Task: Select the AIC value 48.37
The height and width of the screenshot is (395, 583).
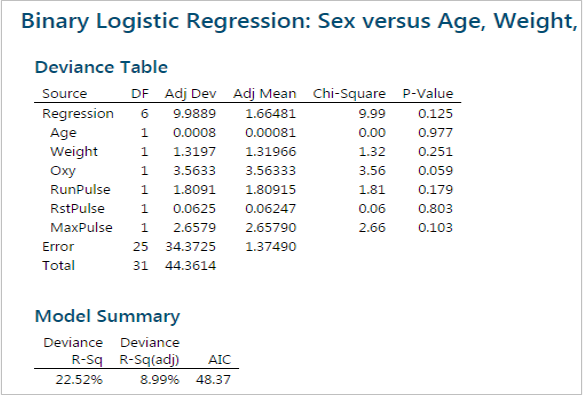Action: [213, 380]
